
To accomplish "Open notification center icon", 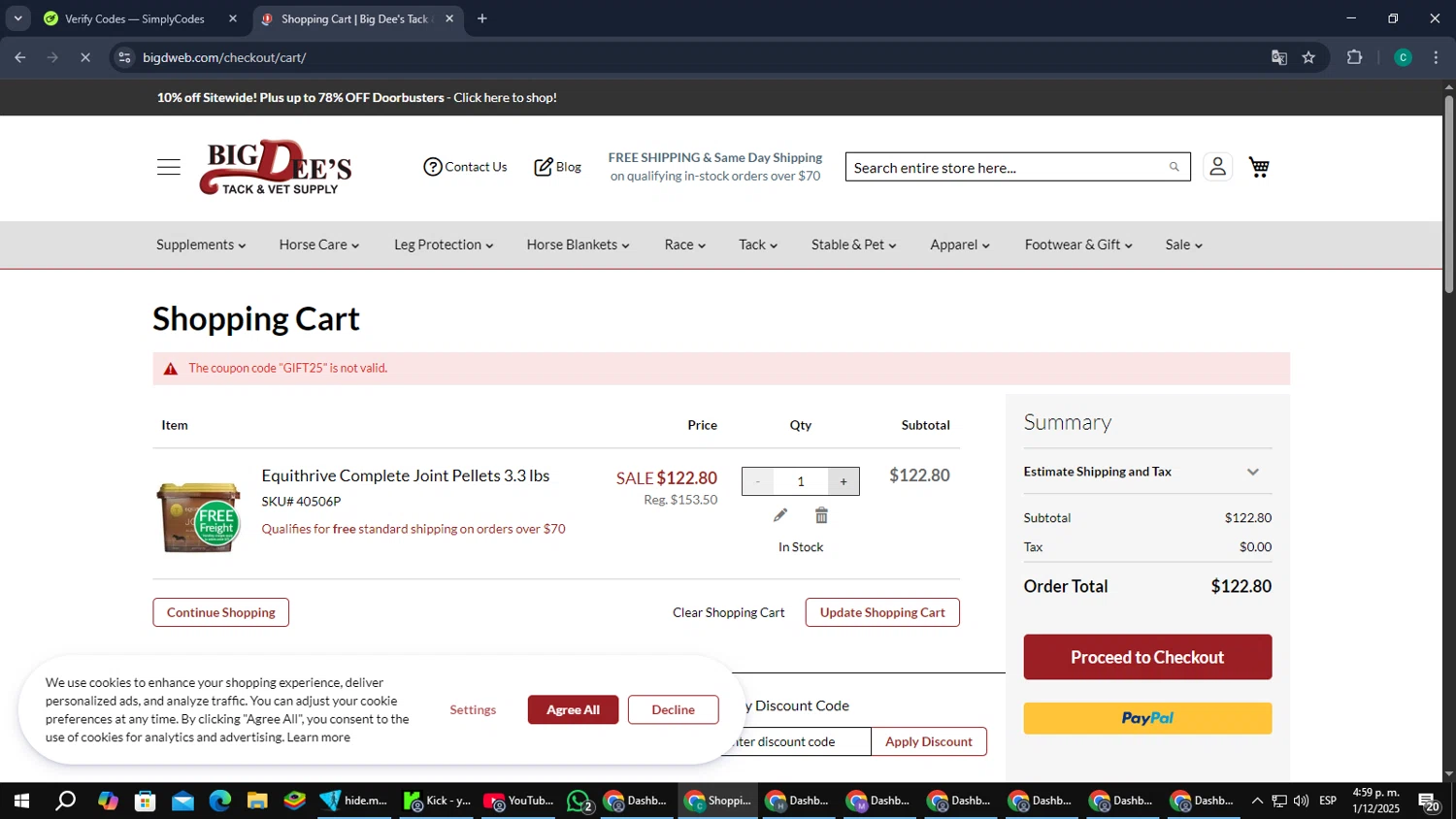I will click(x=1429, y=801).
